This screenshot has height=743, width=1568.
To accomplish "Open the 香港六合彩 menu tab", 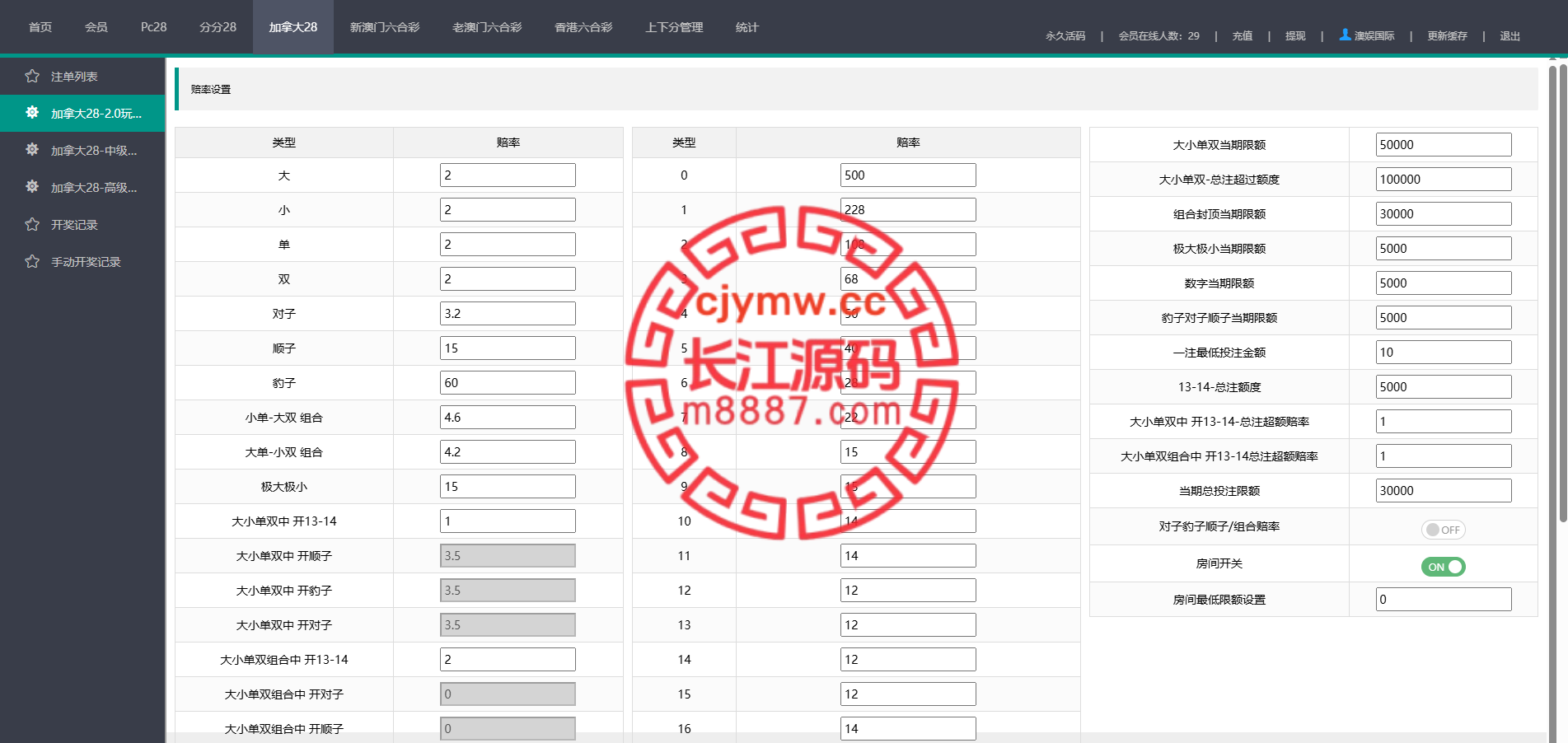I will coord(583,27).
